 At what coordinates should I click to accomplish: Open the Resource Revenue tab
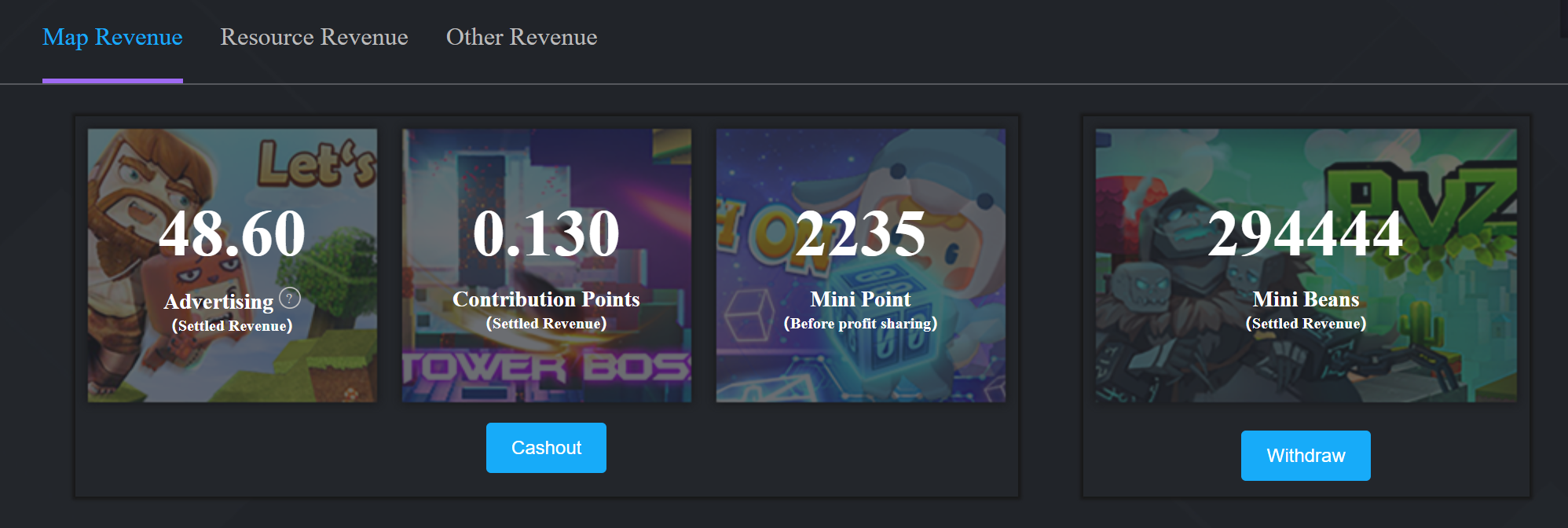[314, 37]
